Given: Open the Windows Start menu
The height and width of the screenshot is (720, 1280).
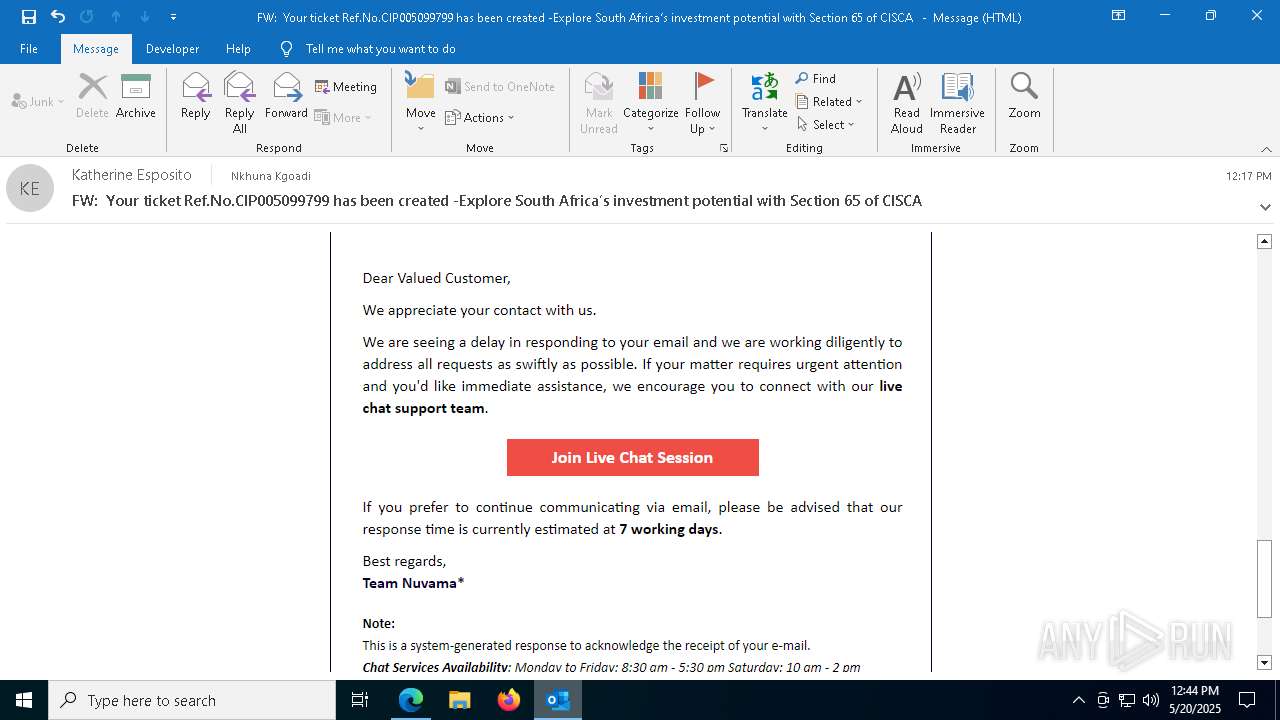Looking at the screenshot, I should click(x=24, y=700).
